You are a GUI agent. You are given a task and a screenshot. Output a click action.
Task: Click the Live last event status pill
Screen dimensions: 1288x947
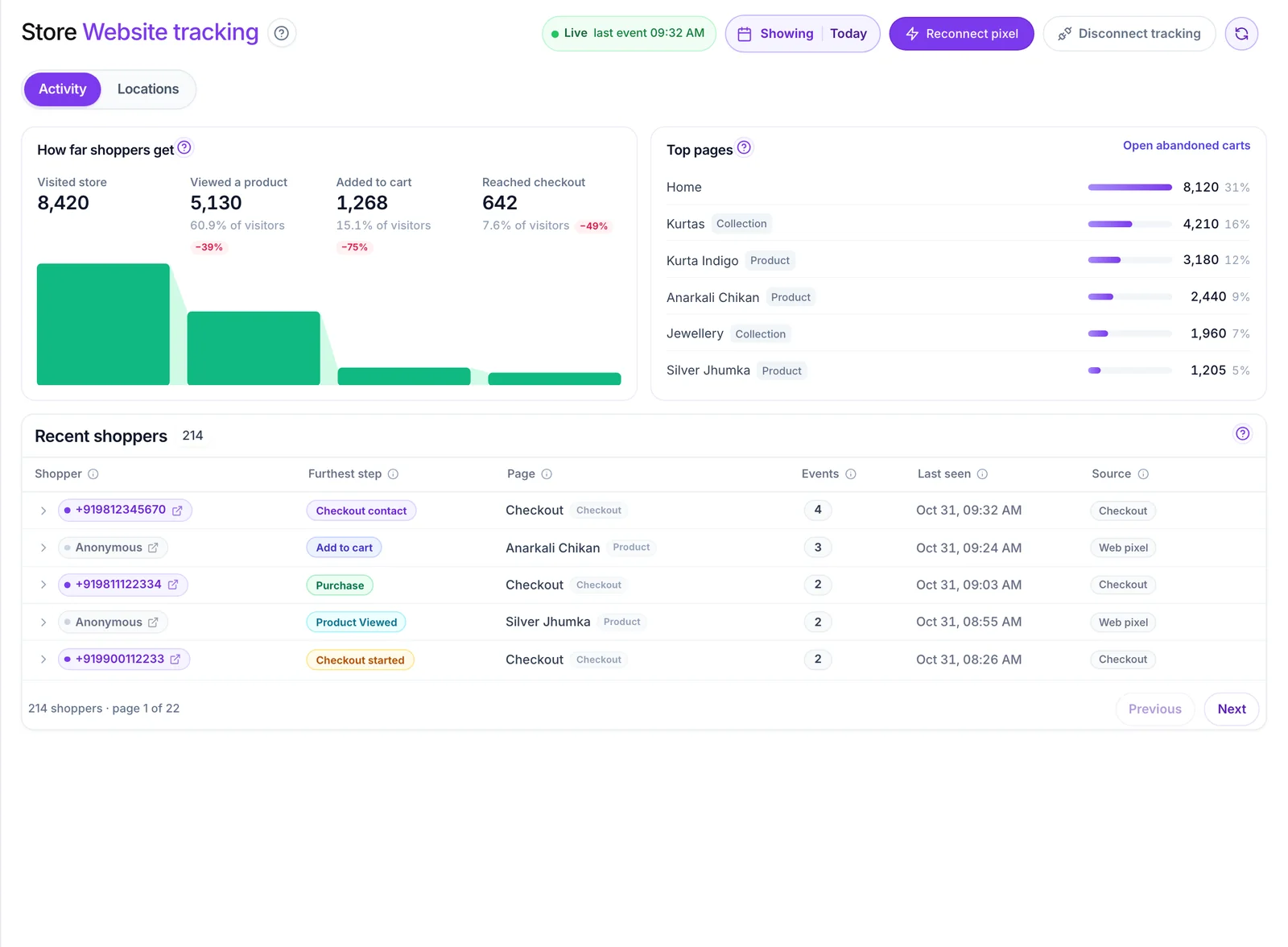[629, 34]
